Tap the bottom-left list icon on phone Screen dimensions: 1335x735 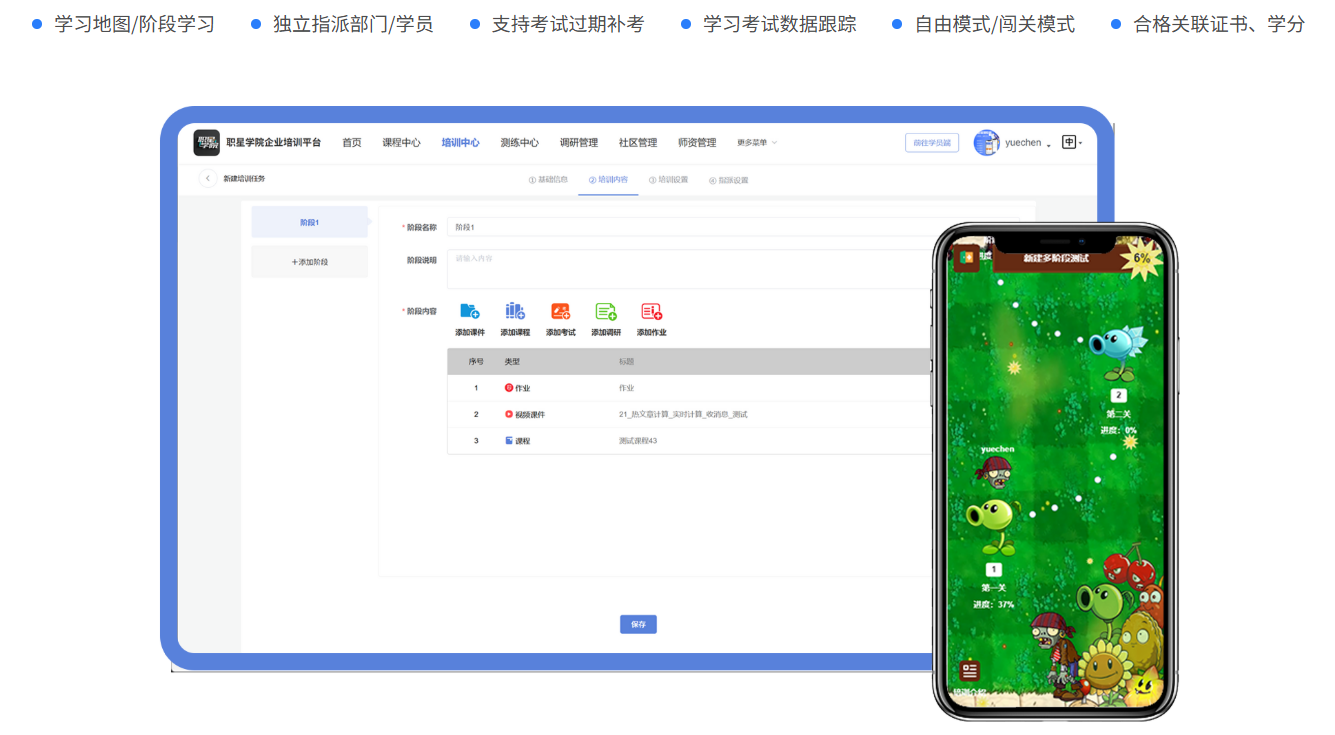click(969, 671)
